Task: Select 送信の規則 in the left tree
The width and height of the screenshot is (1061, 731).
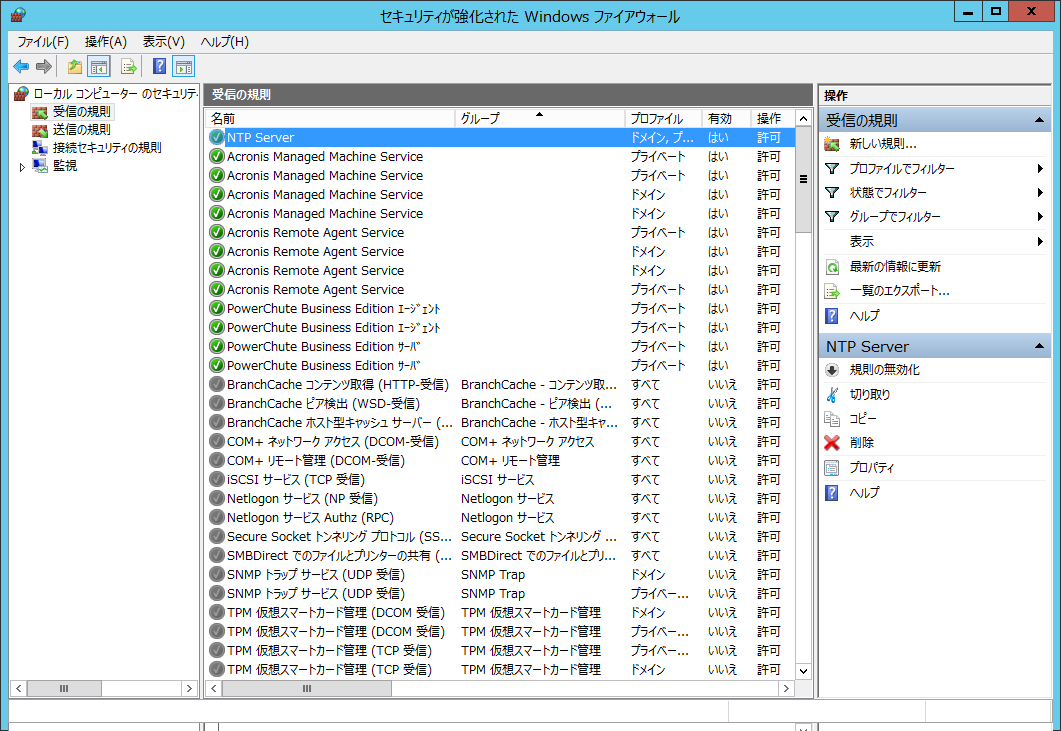Action: click(81, 130)
